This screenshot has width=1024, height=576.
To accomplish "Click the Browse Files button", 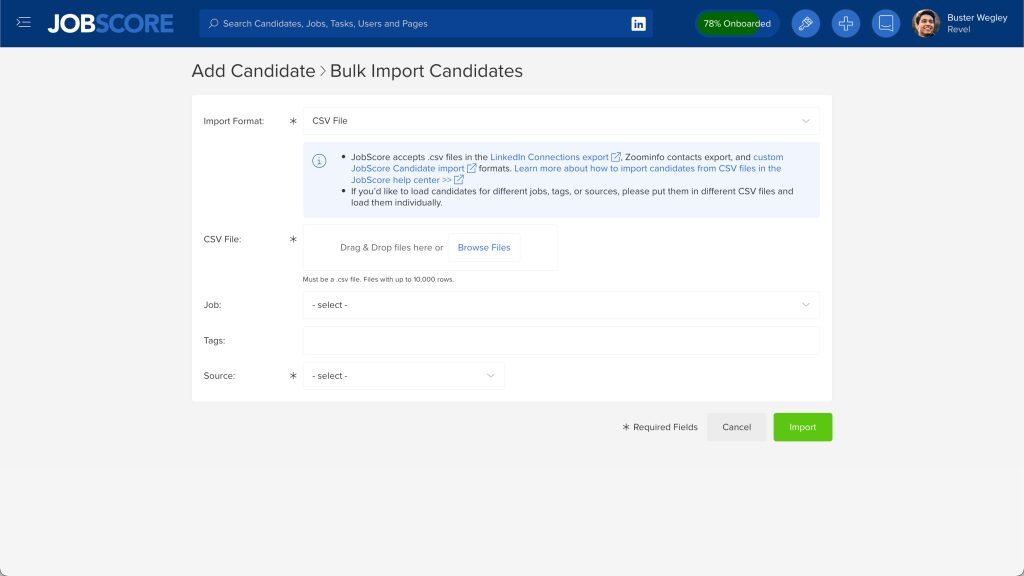I will point(484,247).
